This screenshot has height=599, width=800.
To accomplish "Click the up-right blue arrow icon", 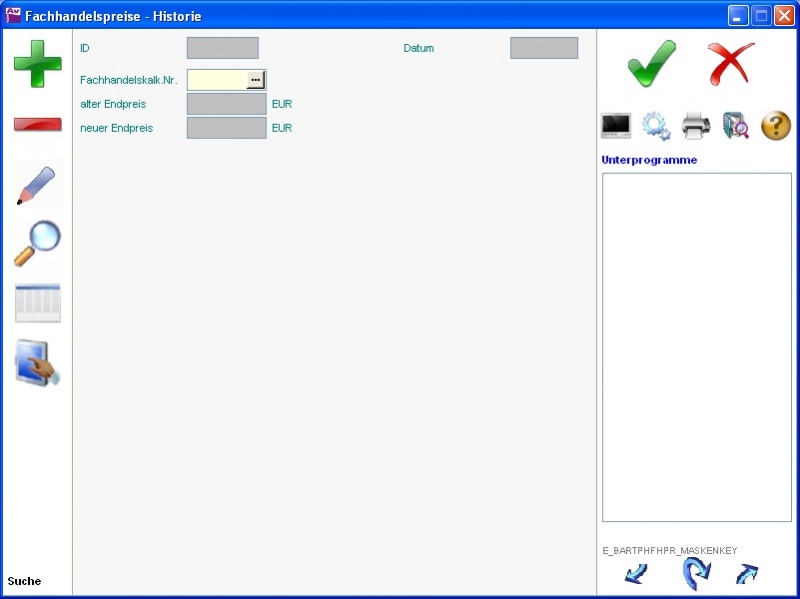I will pyautogui.click(x=747, y=574).
